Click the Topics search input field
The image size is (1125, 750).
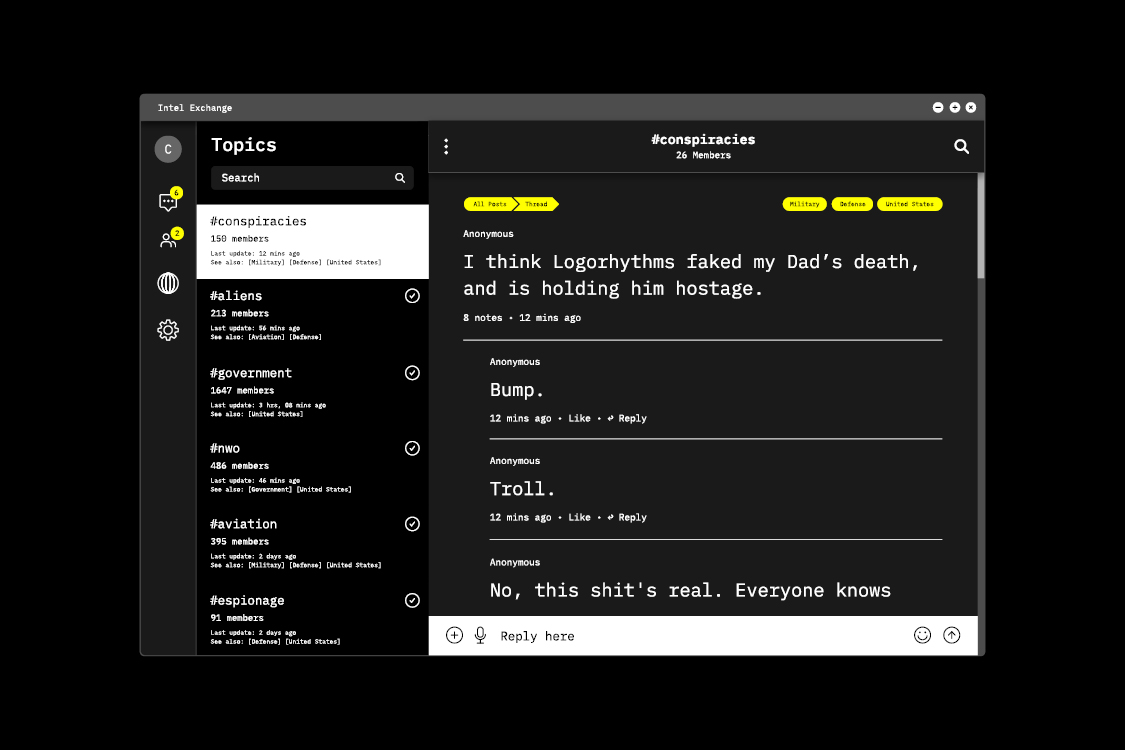tap(312, 178)
